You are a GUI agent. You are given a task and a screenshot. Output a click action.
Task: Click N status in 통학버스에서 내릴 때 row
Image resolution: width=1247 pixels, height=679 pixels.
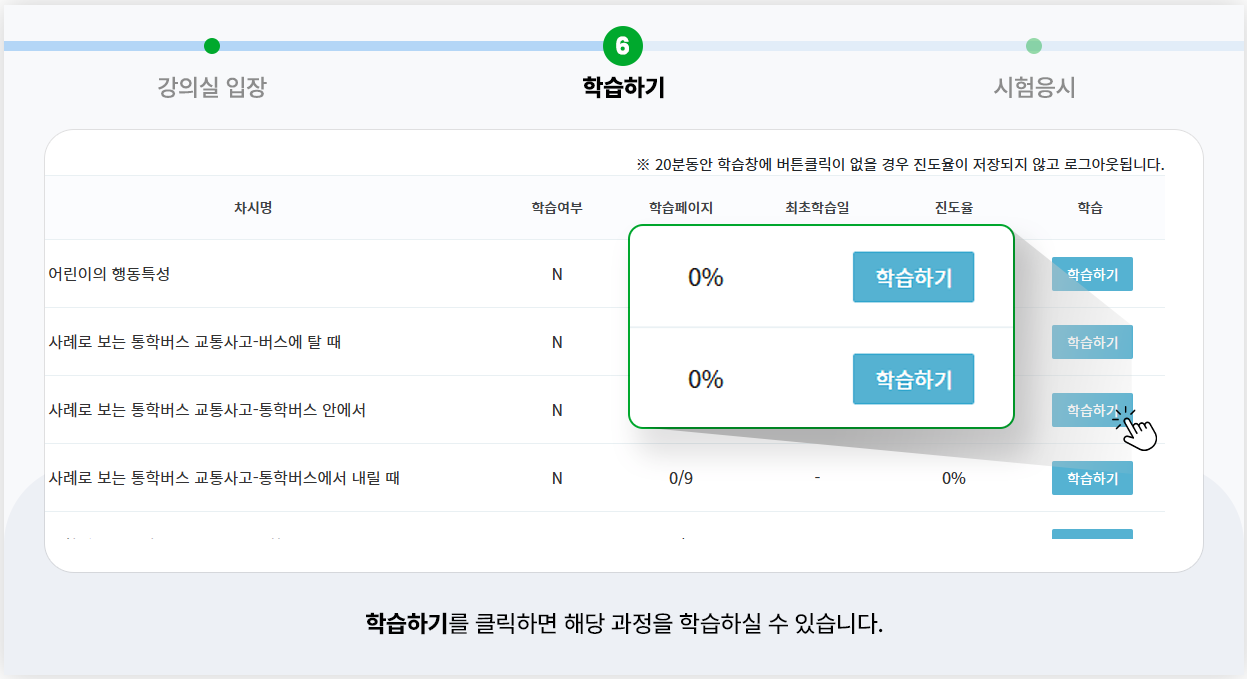(x=557, y=478)
